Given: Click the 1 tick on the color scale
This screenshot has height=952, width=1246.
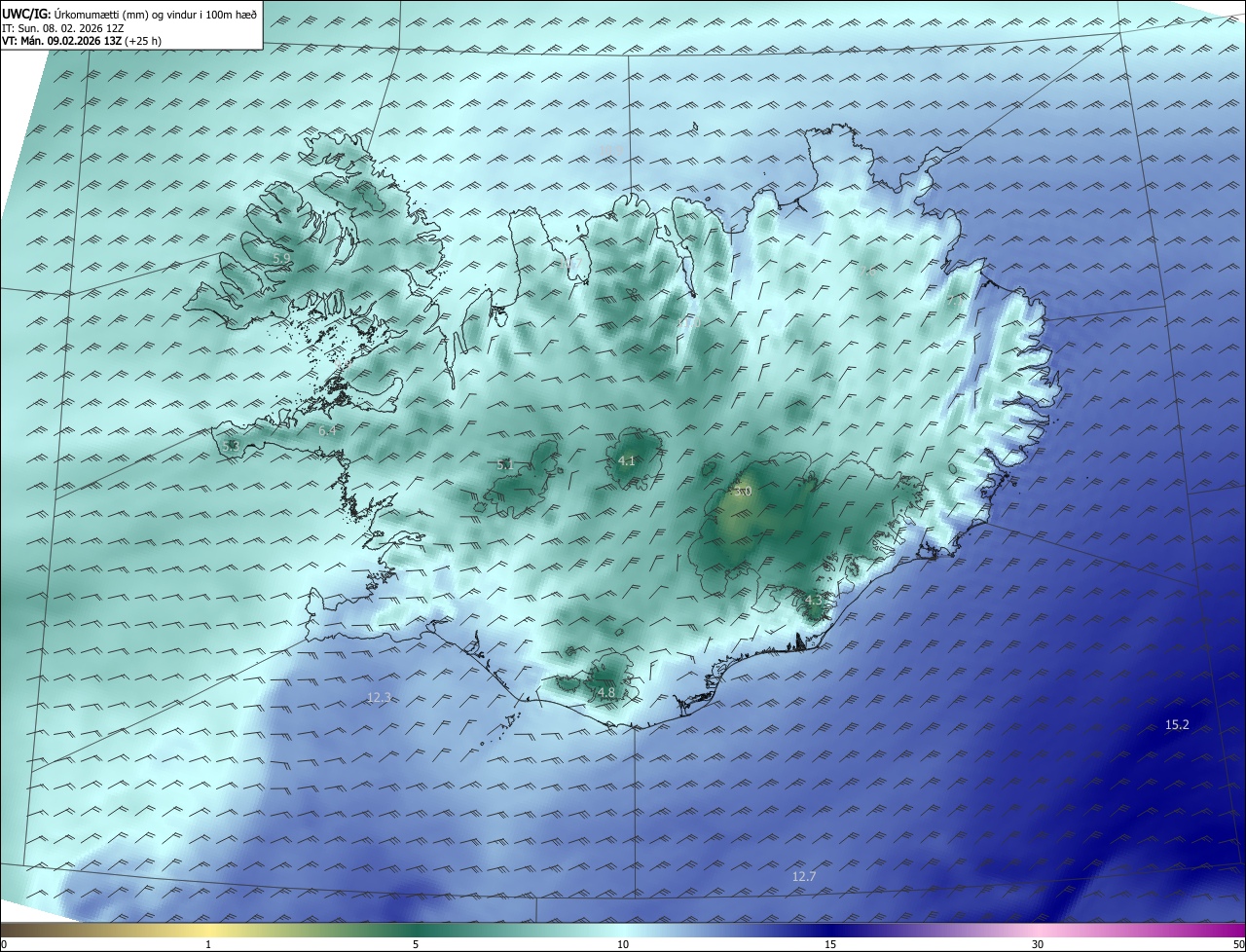Looking at the screenshot, I should (208, 944).
